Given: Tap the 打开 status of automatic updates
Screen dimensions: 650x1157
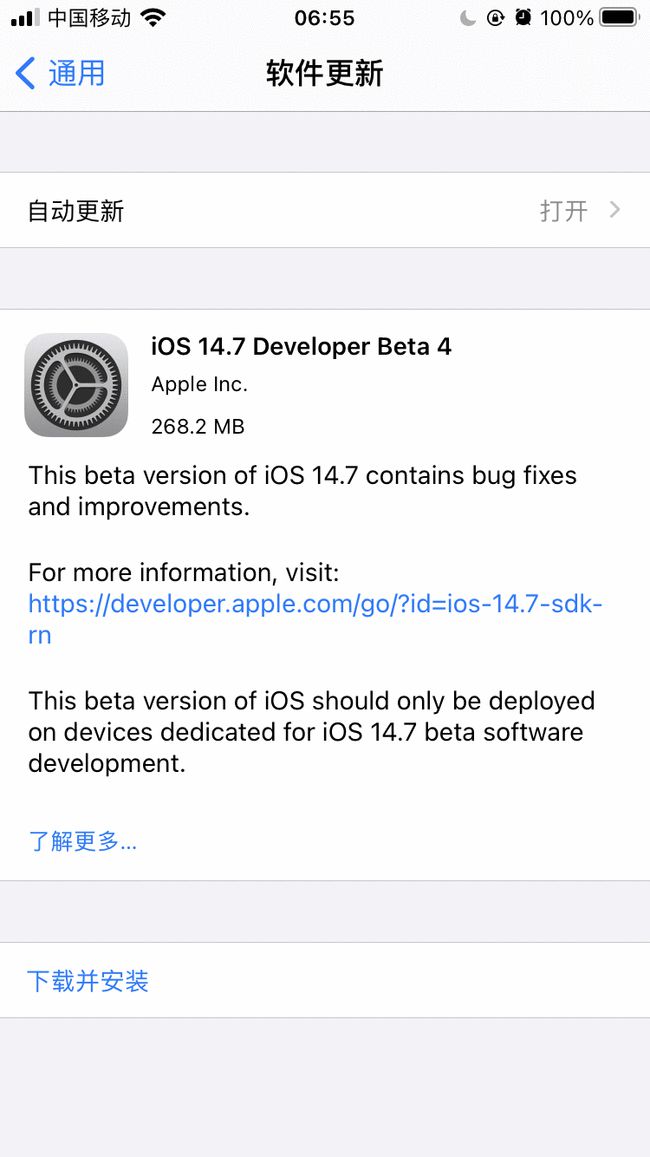Looking at the screenshot, I should pyautogui.click(x=563, y=211).
